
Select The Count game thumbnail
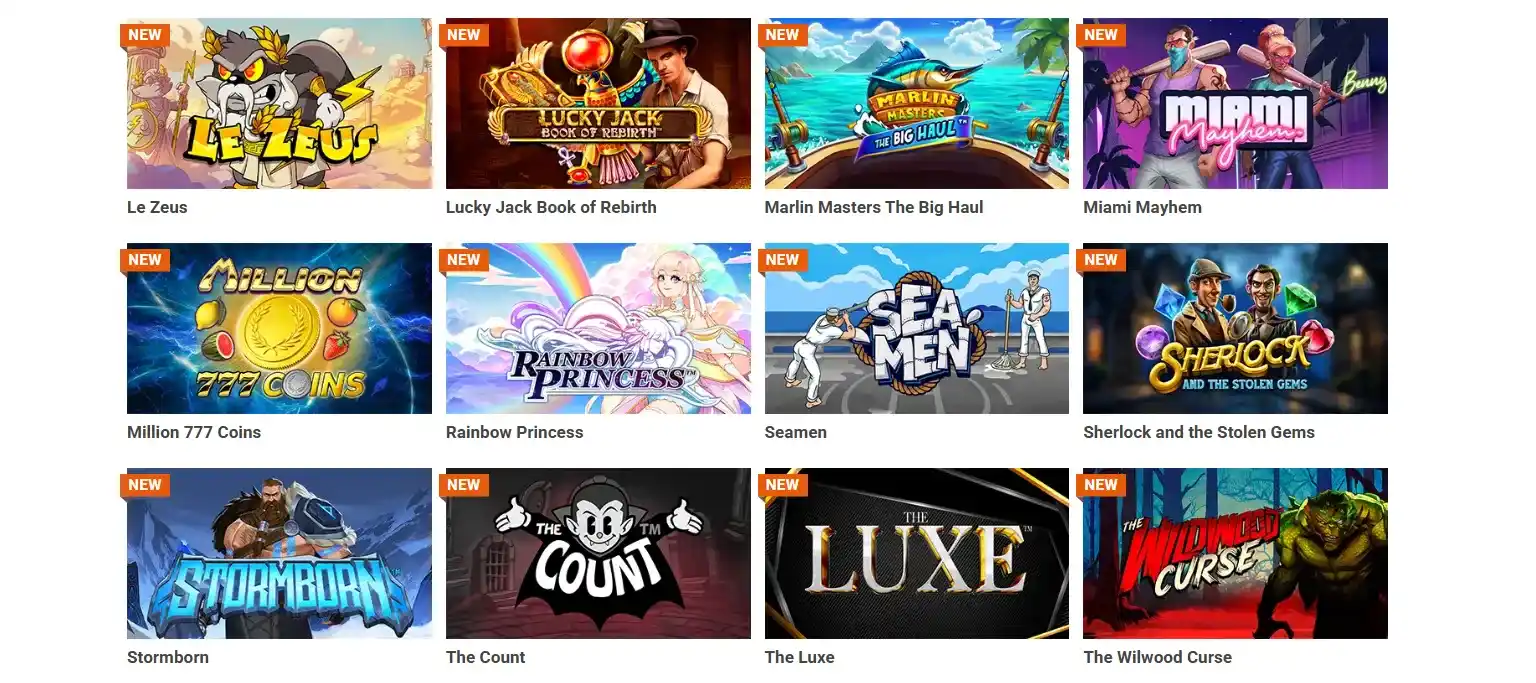tap(598, 553)
